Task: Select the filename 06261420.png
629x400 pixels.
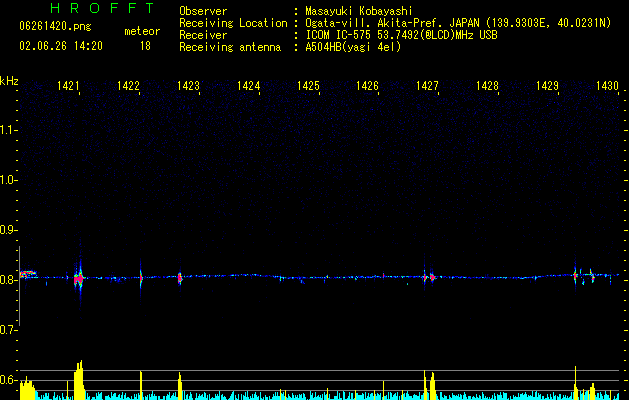Action: [55, 27]
